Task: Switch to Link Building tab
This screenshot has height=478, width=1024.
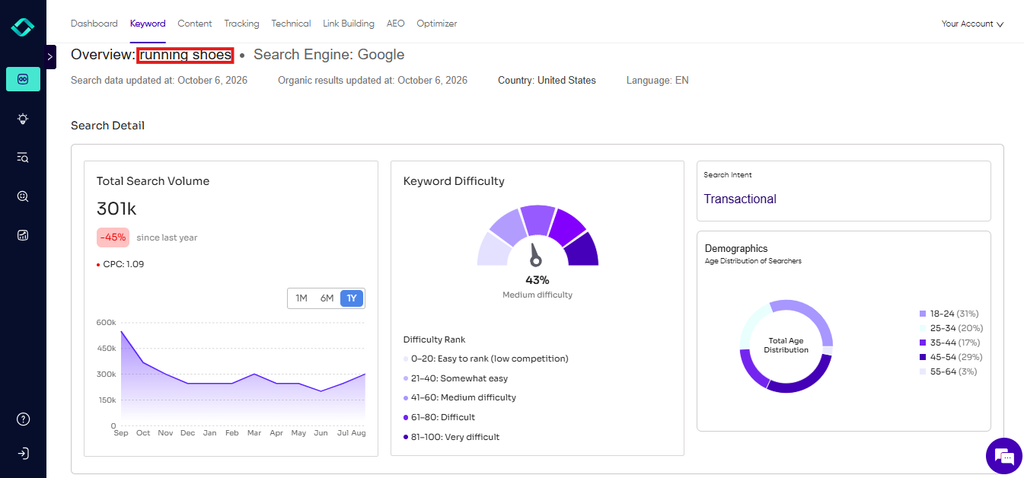Action: (349, 24)
